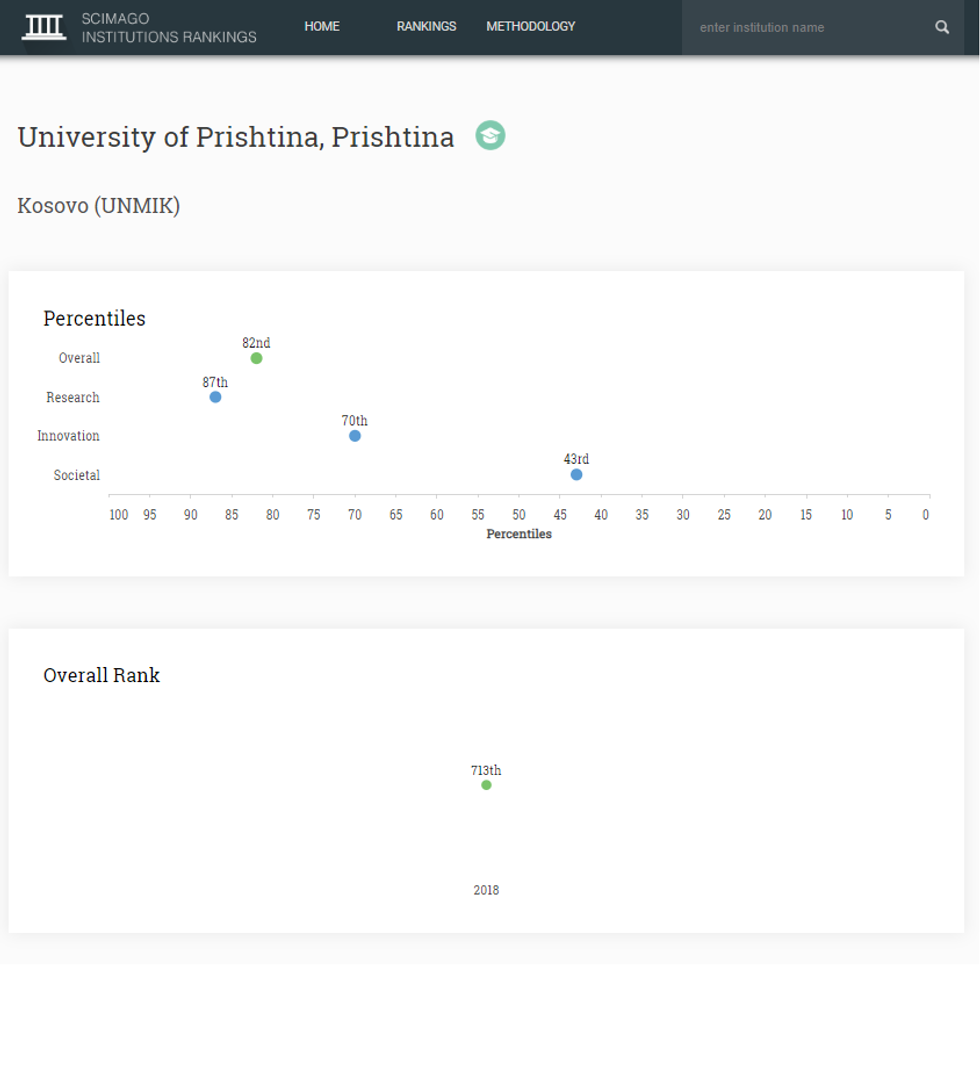Screen dimensions: 980x1085
Task: Go to the METHODOLOGY page
Action: pyautogui.click(x=531, y=27)
